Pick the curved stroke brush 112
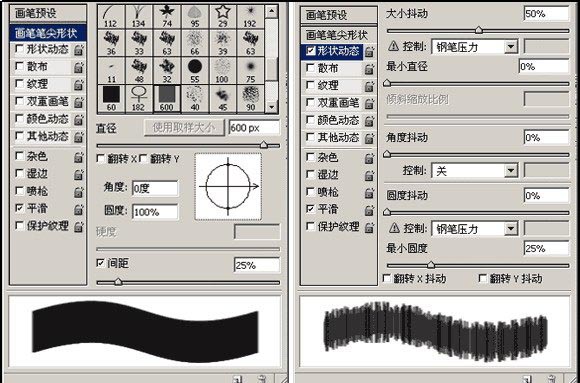 [x=111, y=16]
